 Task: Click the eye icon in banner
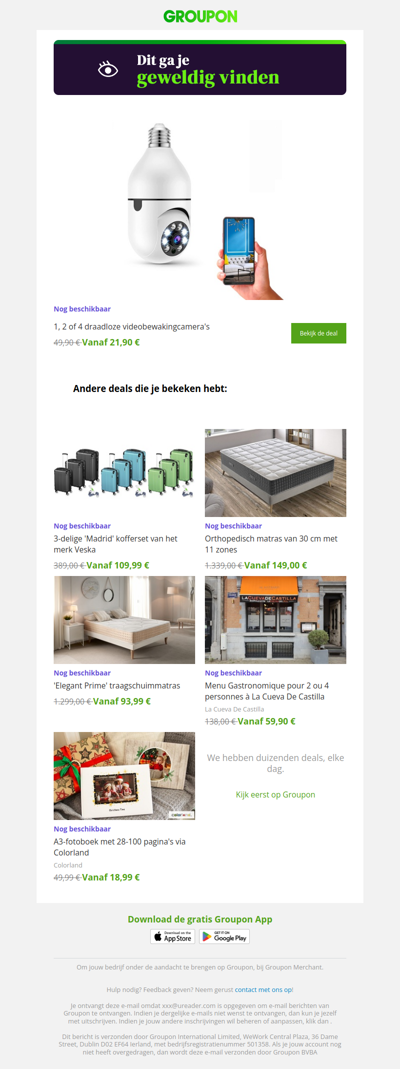point(108,69)
